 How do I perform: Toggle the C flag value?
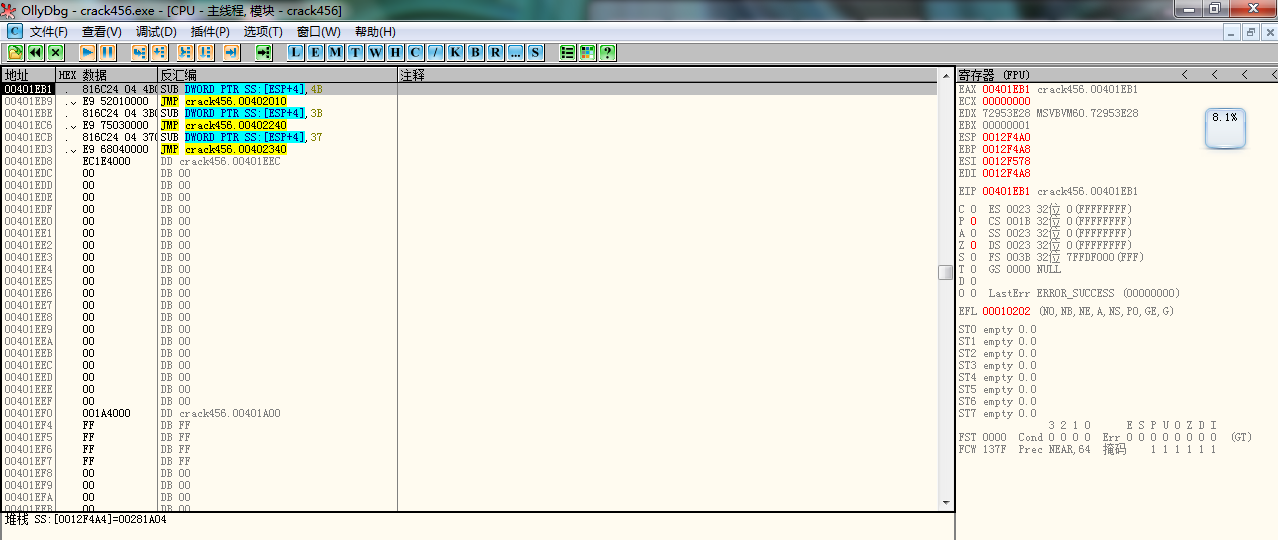[973, 209]
